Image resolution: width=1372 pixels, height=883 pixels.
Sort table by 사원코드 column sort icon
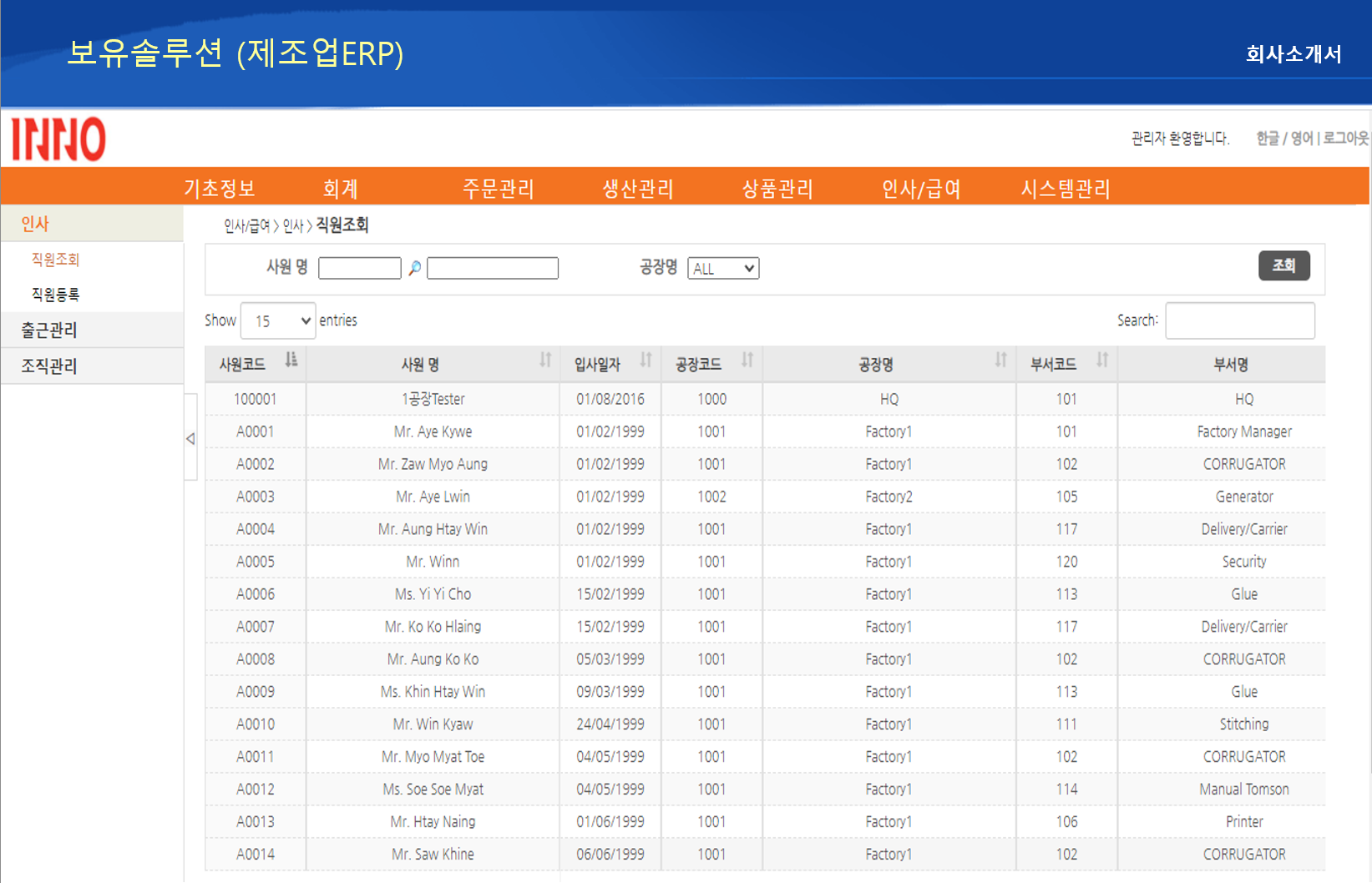pos(291,361)
